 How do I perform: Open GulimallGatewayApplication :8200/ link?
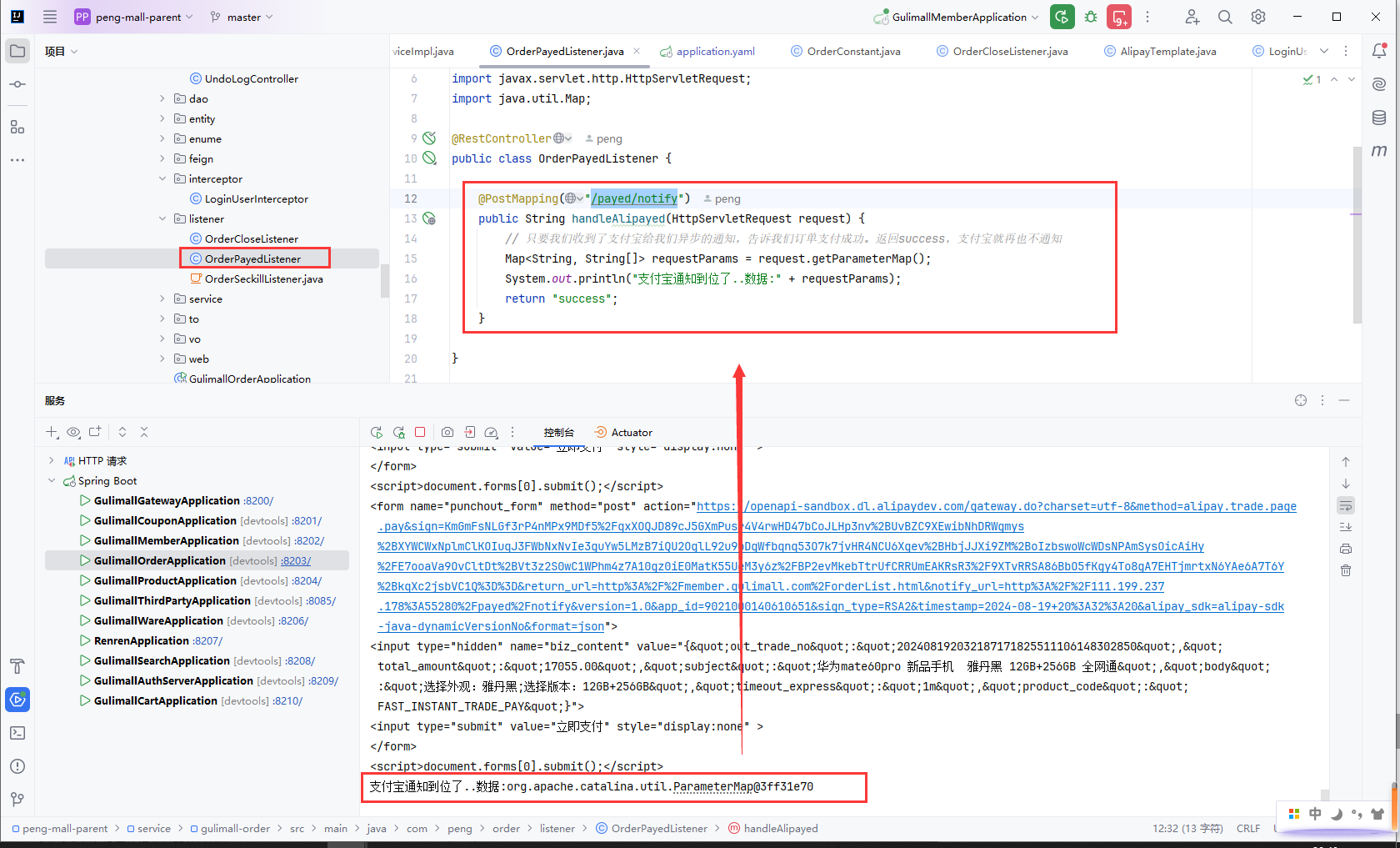258,500
